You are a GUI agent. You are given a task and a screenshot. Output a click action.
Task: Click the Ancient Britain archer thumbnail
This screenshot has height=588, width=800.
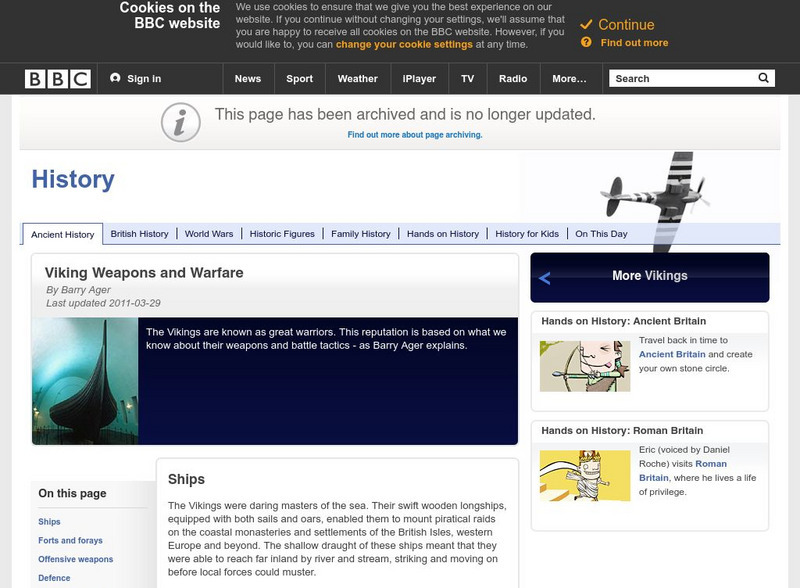[x=585, y=366]
